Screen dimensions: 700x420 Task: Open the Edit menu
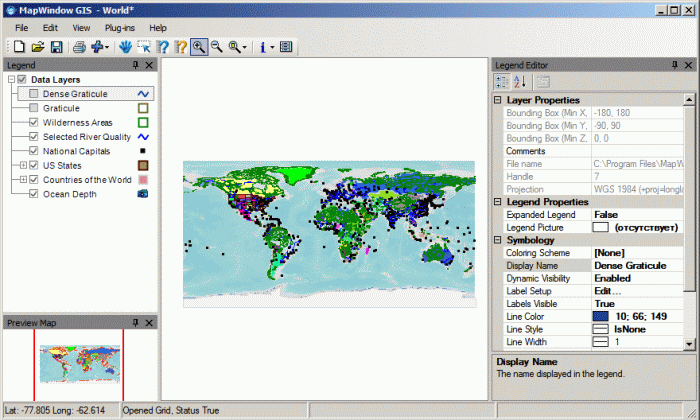pyautogui.click(x=50, y=28)
